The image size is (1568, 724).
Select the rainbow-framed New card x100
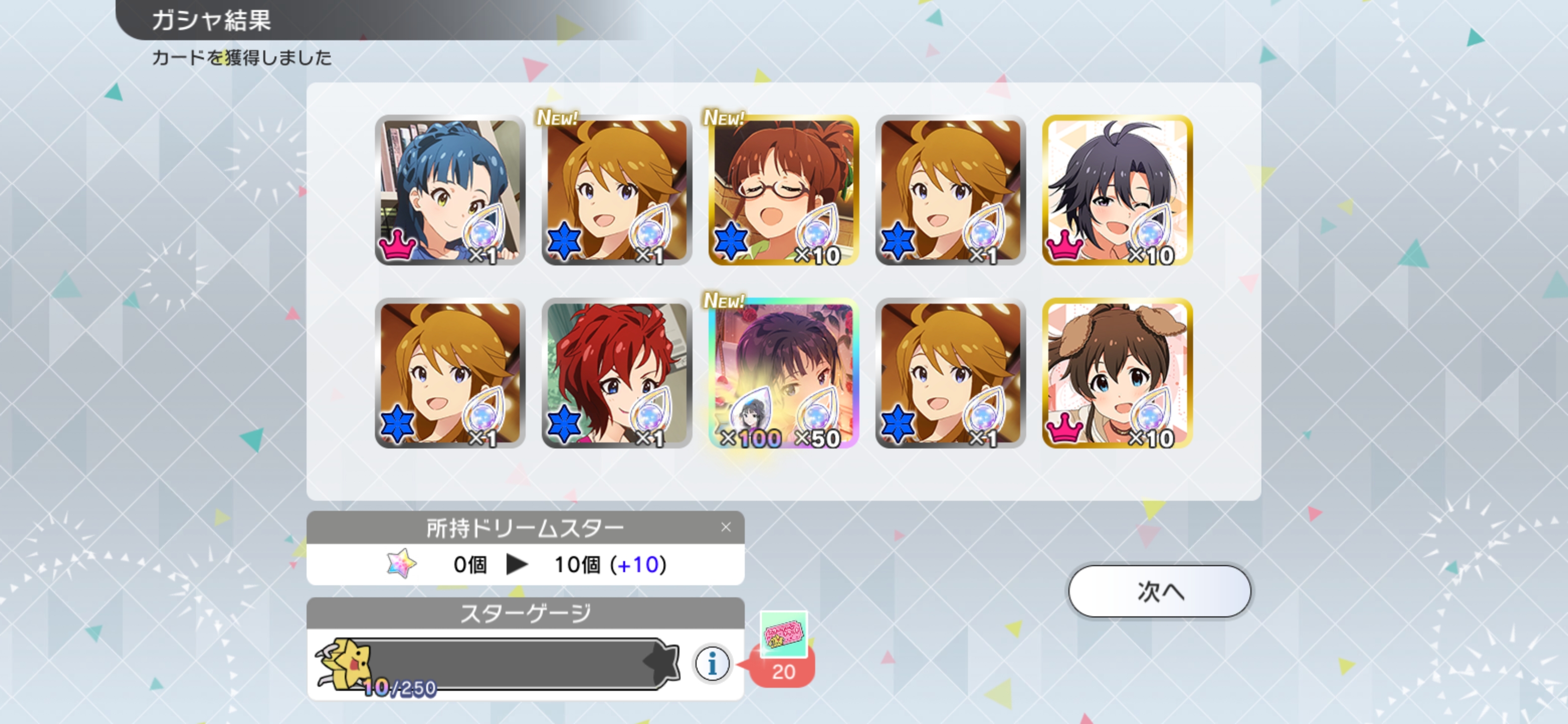pos(783,373)
